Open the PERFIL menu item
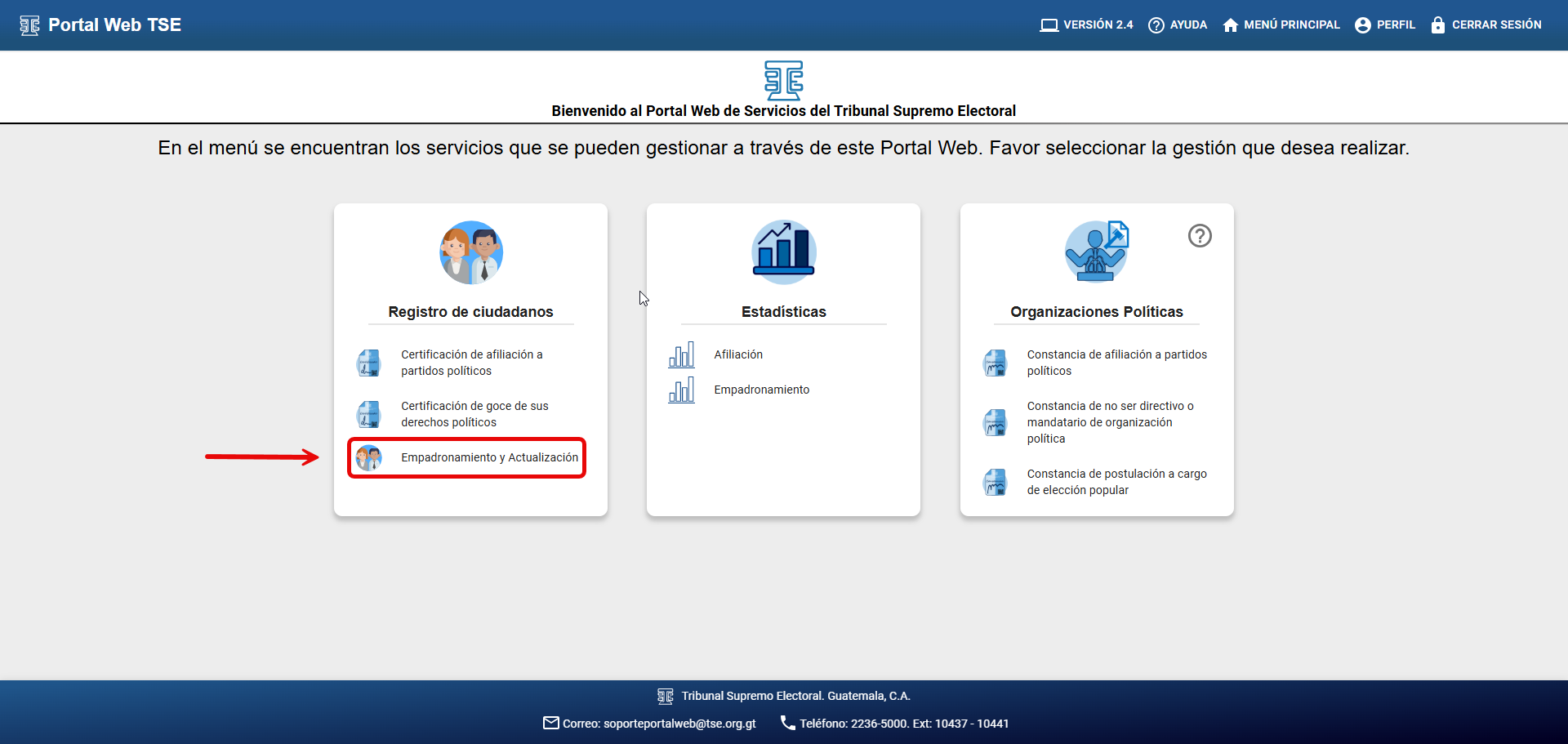The image size is (1568, 744). (1396, 25)
